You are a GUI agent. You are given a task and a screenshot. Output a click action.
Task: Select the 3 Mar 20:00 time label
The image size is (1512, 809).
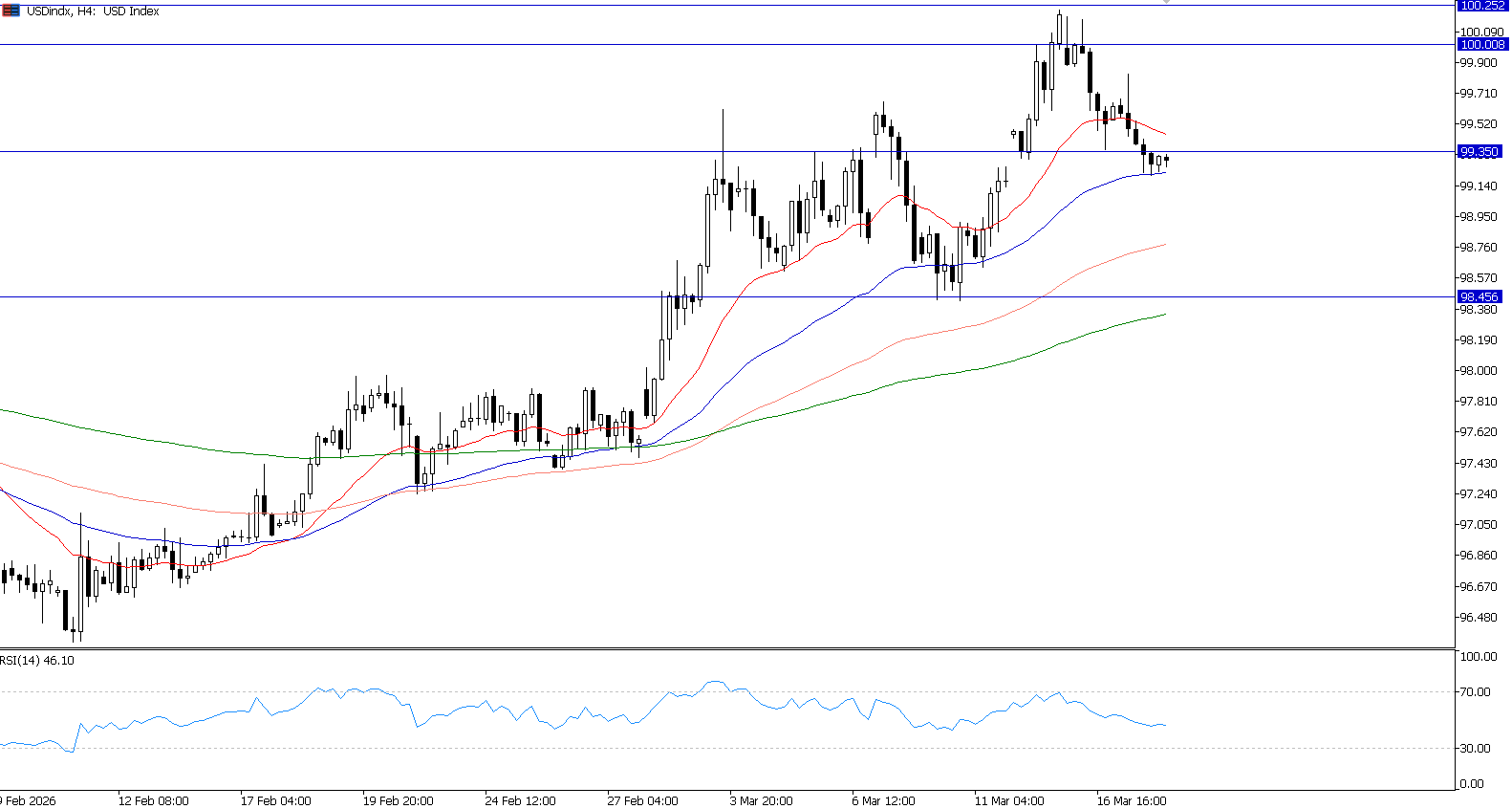(761, 801)
